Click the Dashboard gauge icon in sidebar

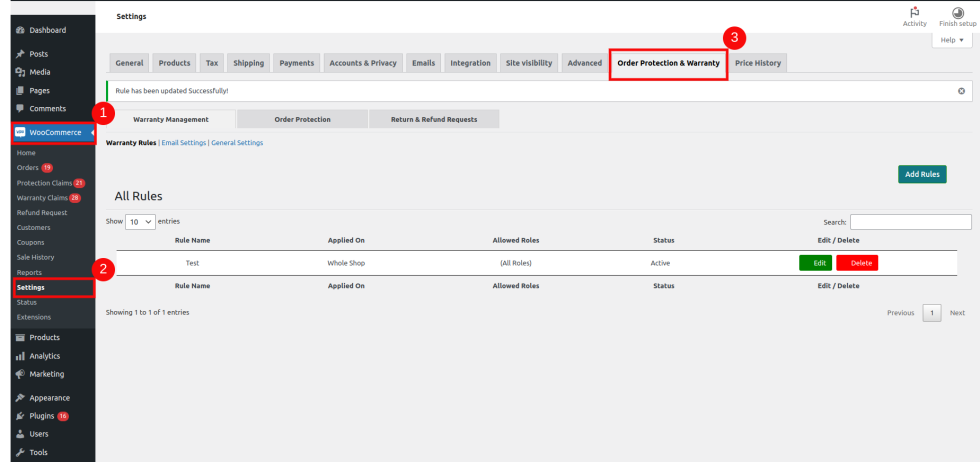pos(20,30)
